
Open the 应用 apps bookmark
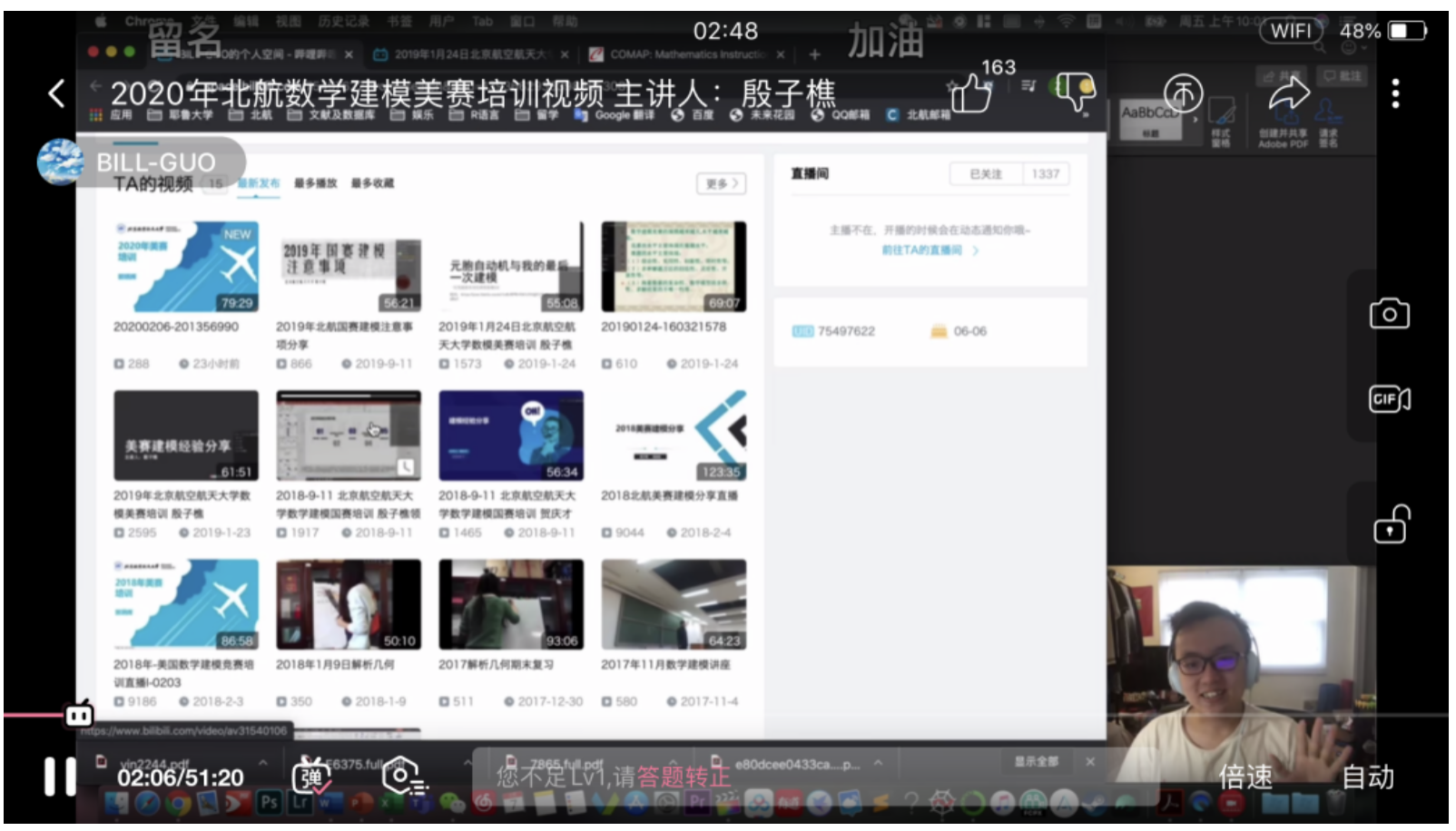[x=111, y=115]
